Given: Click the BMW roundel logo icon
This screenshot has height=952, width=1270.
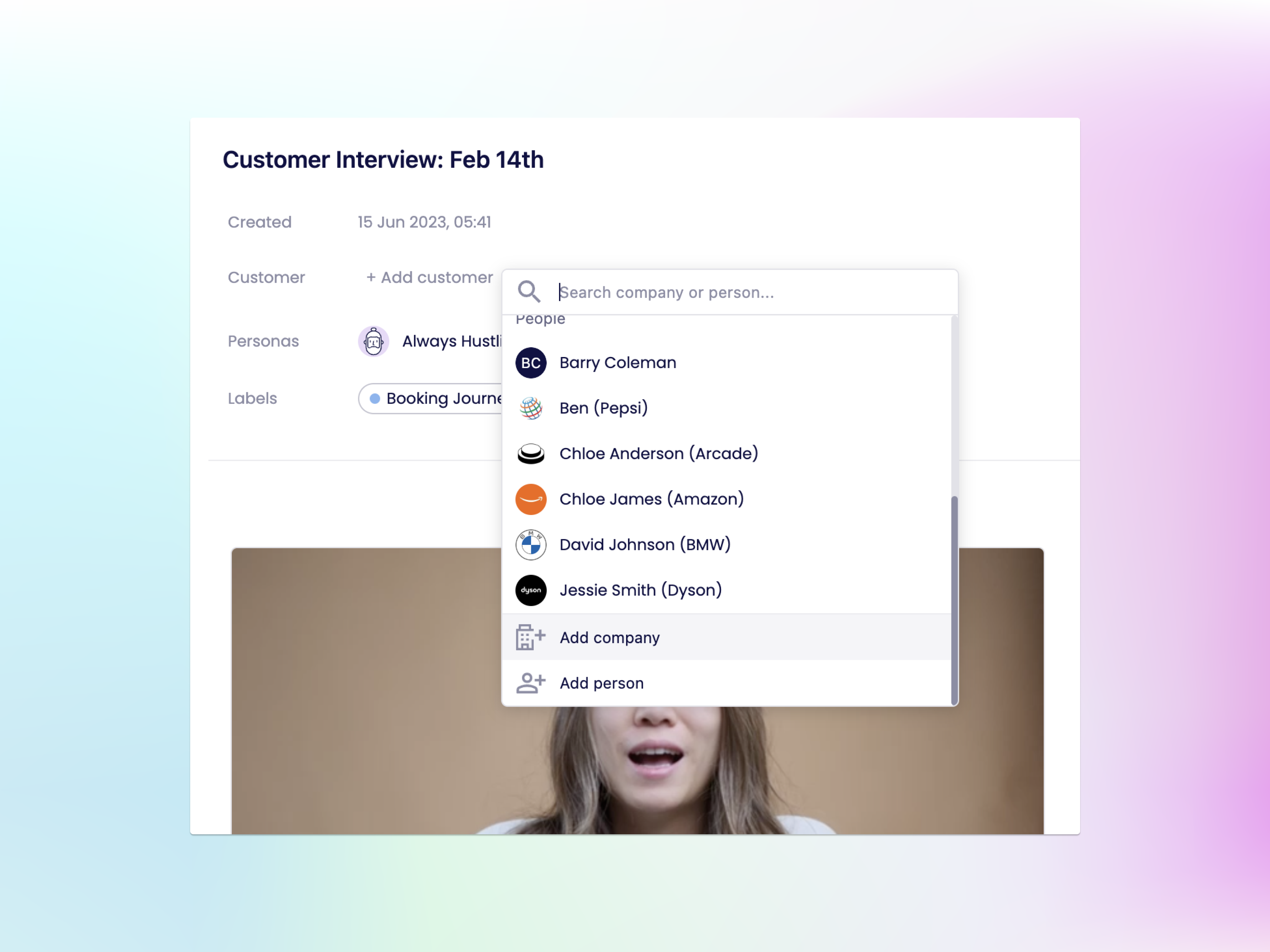Looking at the screenshot, I should point(531,545).
